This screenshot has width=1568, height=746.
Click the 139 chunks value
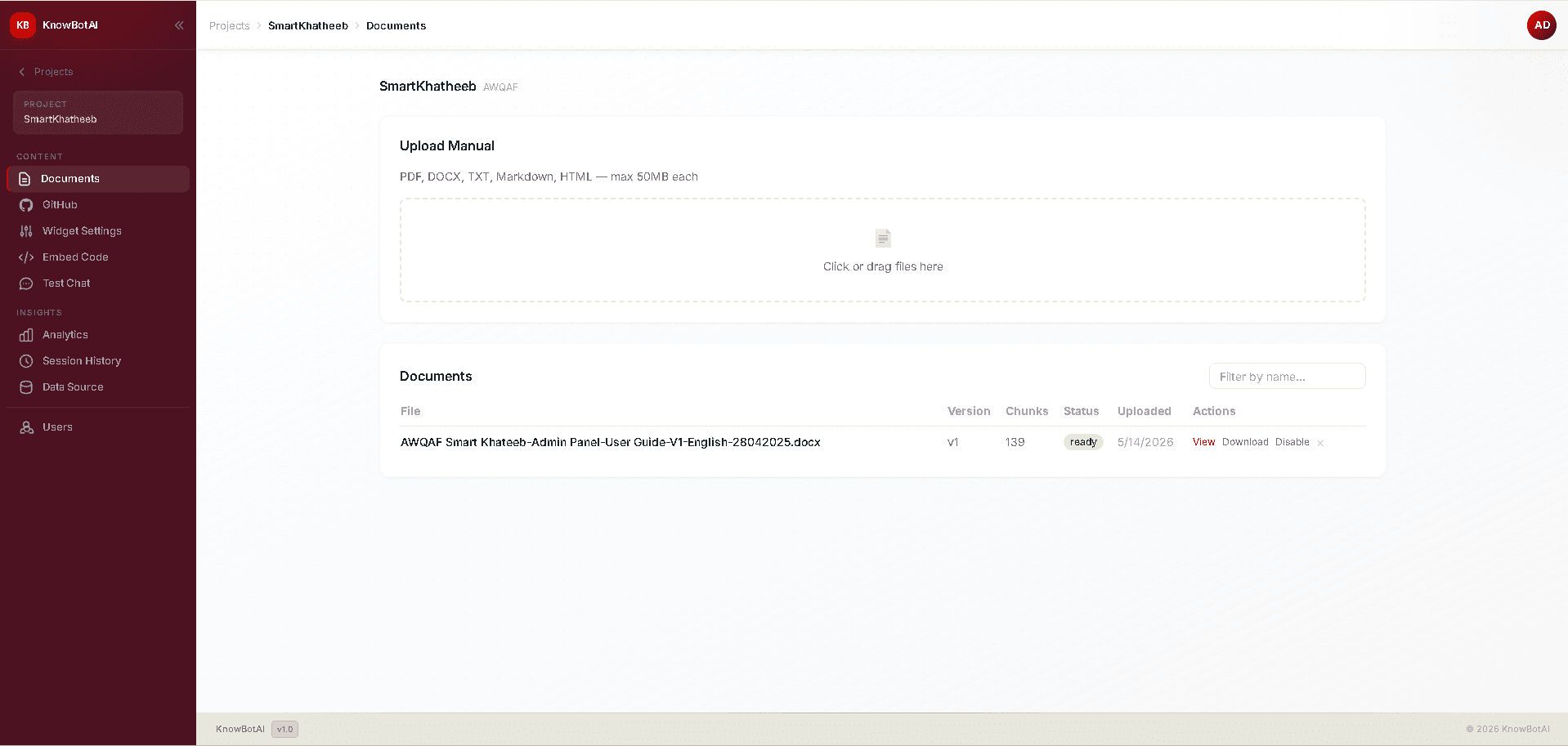[1015, 442]
